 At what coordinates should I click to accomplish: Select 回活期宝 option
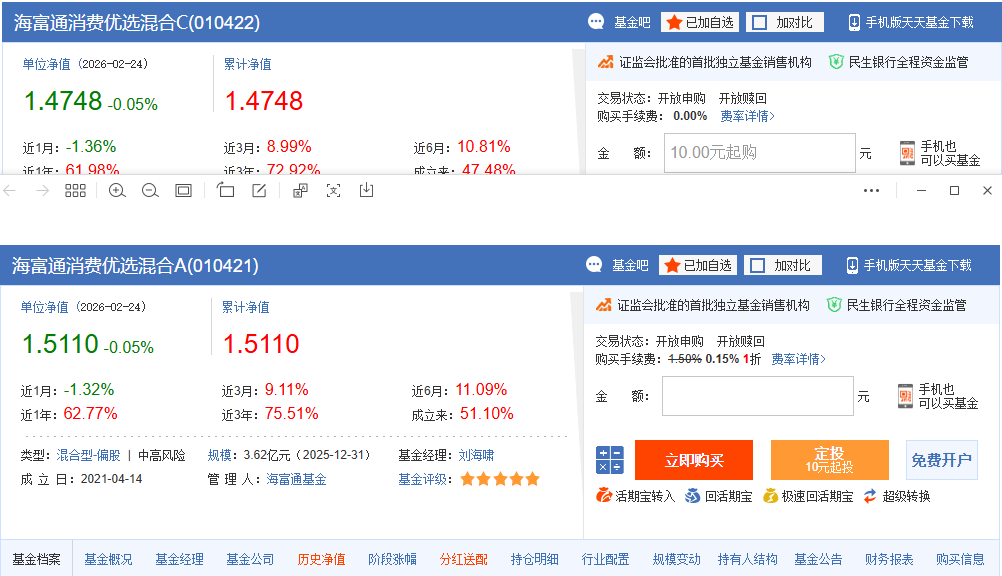[x=718, y=496]
